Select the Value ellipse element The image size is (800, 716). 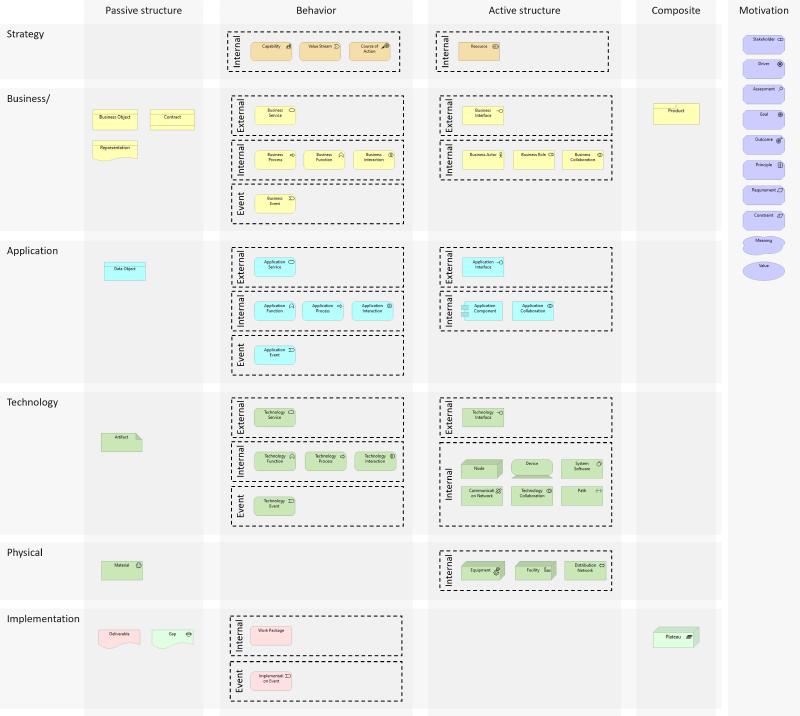tap(764, 271)
